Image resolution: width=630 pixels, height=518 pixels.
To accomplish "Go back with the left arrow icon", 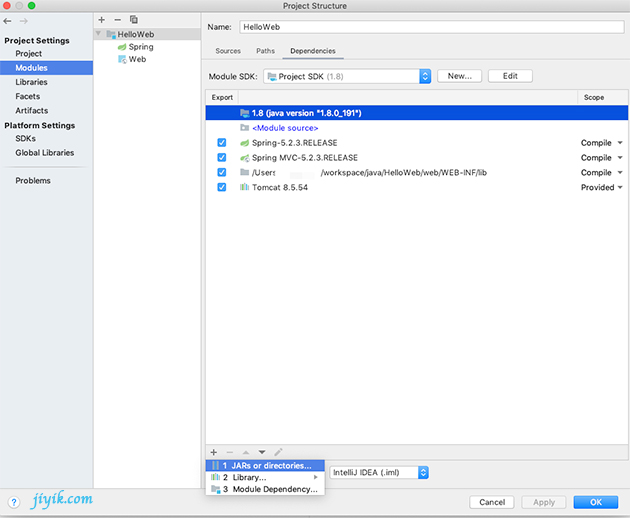I will tap(7, 21).
